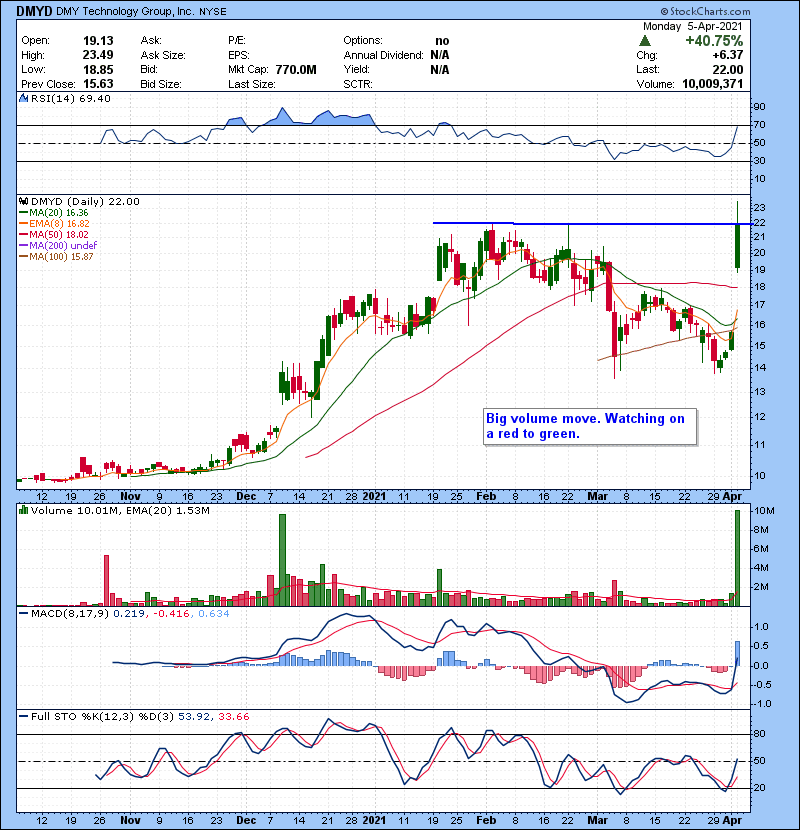
Task: Click the 90 label on the RSI axis
Action: pyautogui.click(x=759, y=107)
